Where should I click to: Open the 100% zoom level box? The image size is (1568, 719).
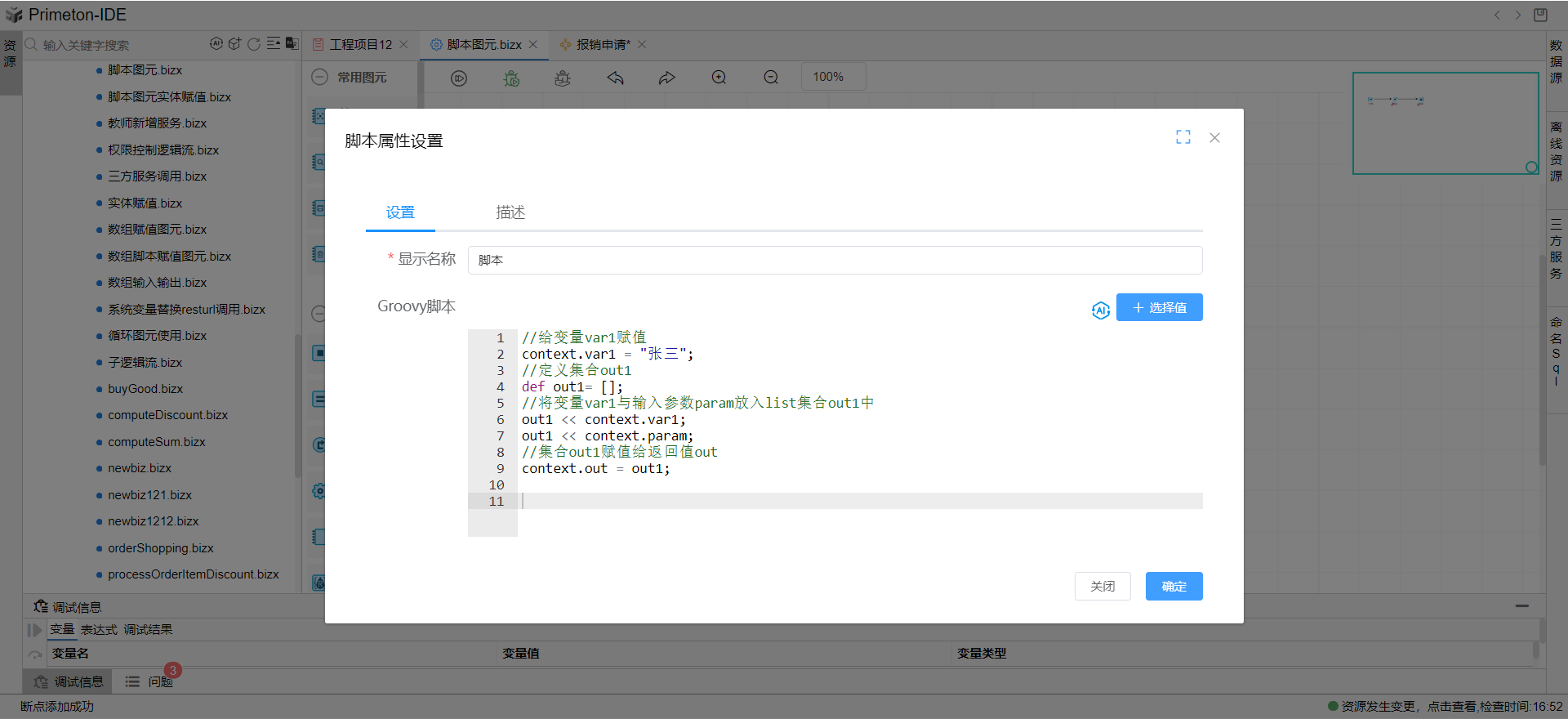point(832,77)
